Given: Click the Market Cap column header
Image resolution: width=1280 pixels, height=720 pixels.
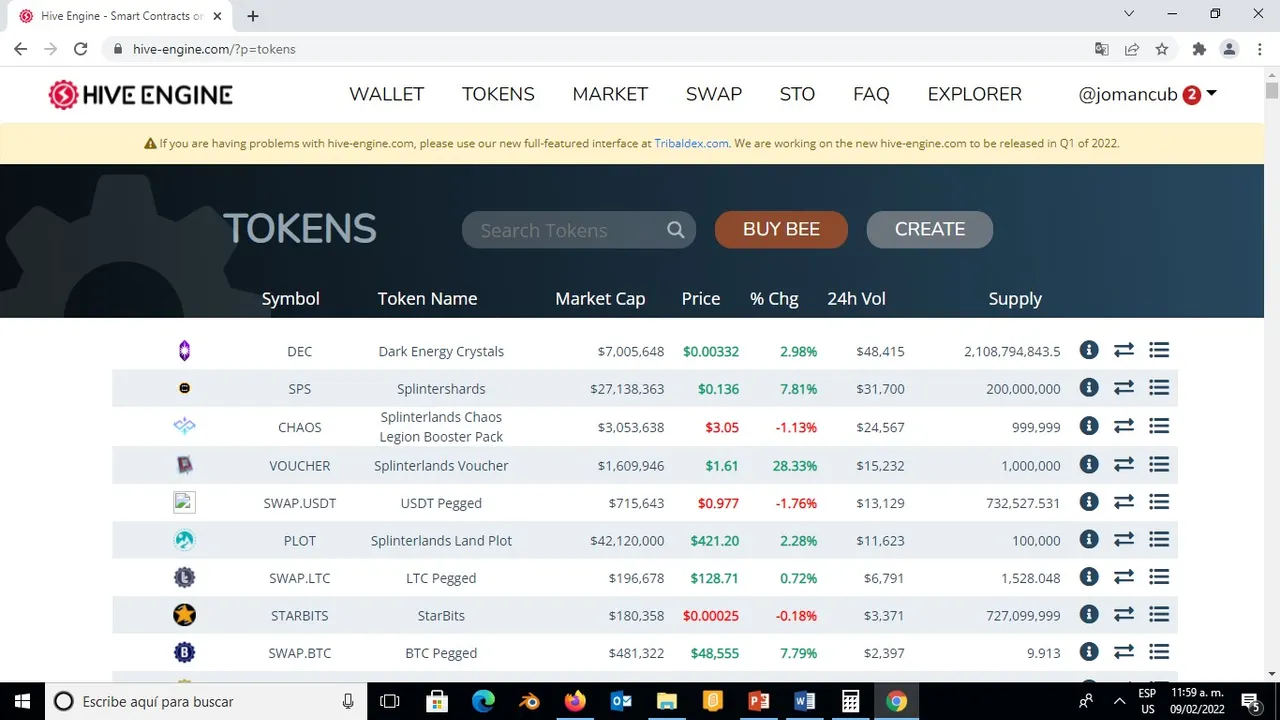Looking at the screenshot, I should click(x=600, y=298).
